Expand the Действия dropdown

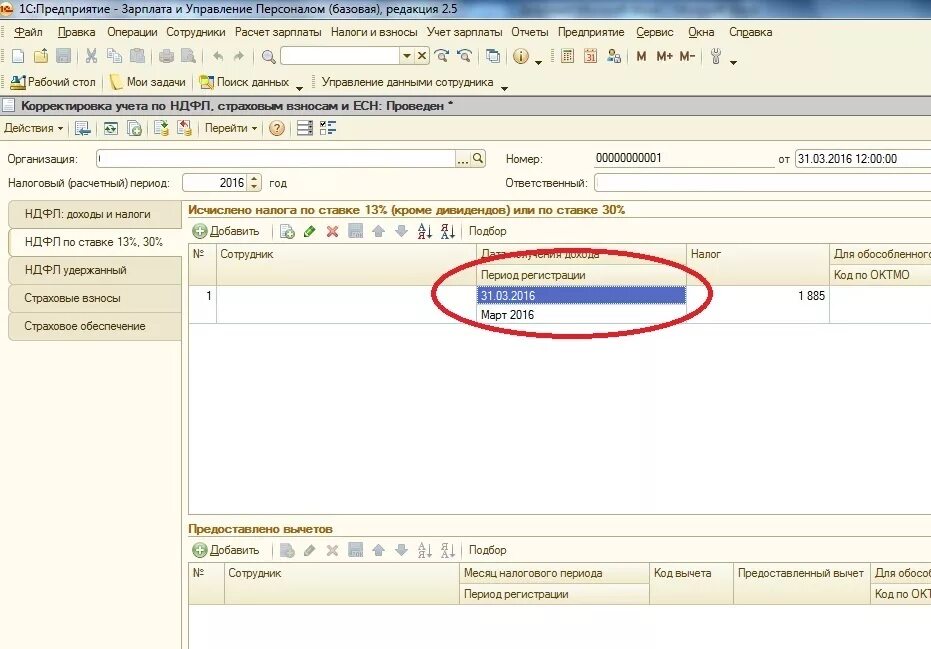33,128
